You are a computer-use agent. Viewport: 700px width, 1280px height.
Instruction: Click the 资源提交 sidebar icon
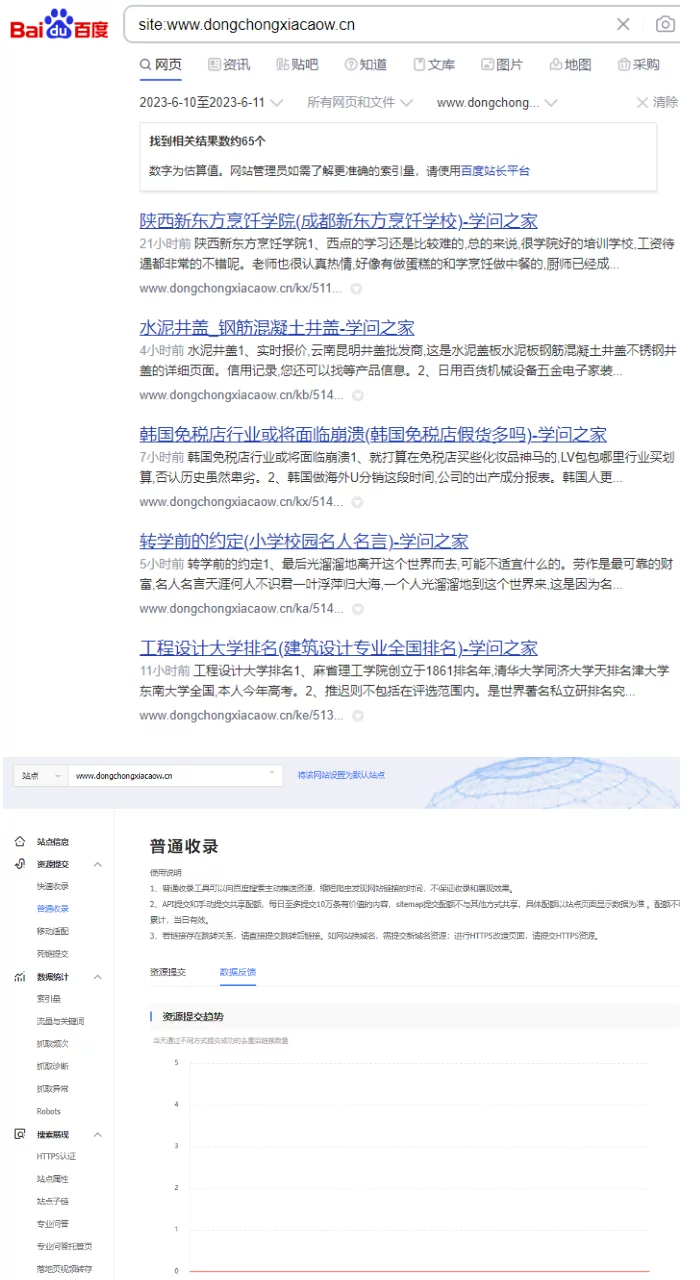click(20, 864)
